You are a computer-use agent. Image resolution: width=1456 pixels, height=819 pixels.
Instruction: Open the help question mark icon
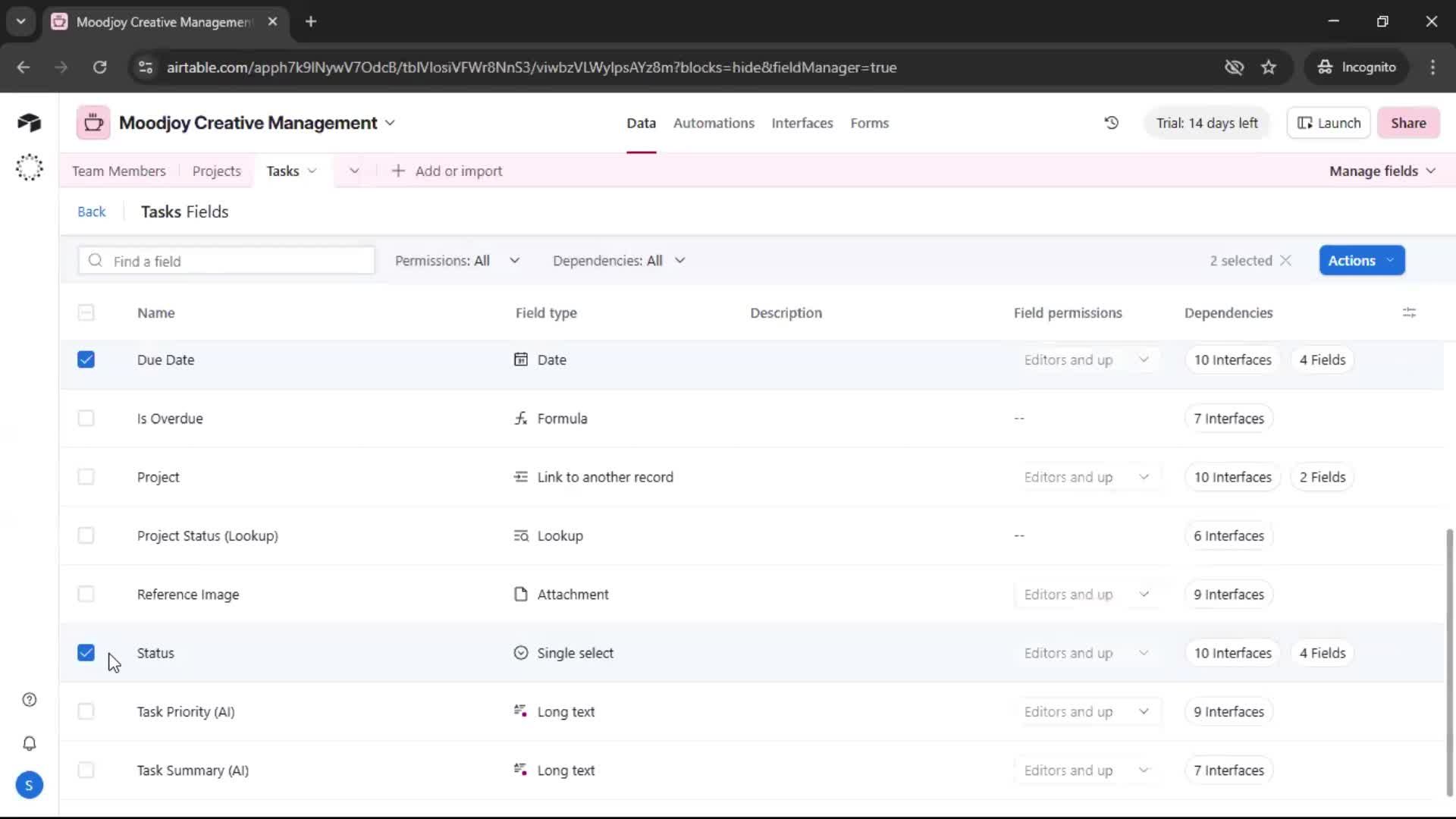point(29,700)
